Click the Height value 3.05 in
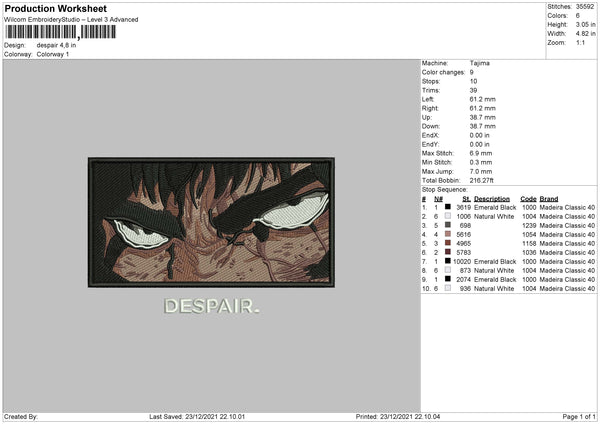Image resolution: width=600 pixels, height=424 pixels. pyautogui.click(x=585, y=24)
